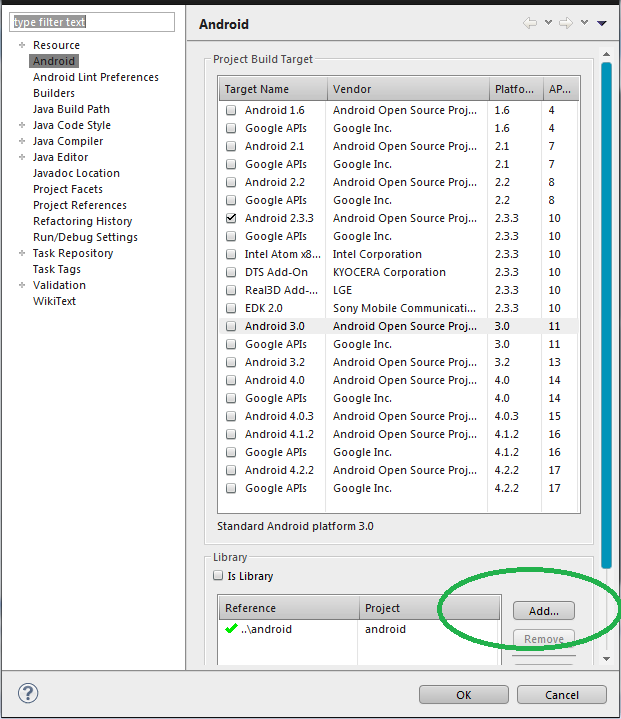Expand the Java Code Style node
621x719 pixels.
[22, 125]
